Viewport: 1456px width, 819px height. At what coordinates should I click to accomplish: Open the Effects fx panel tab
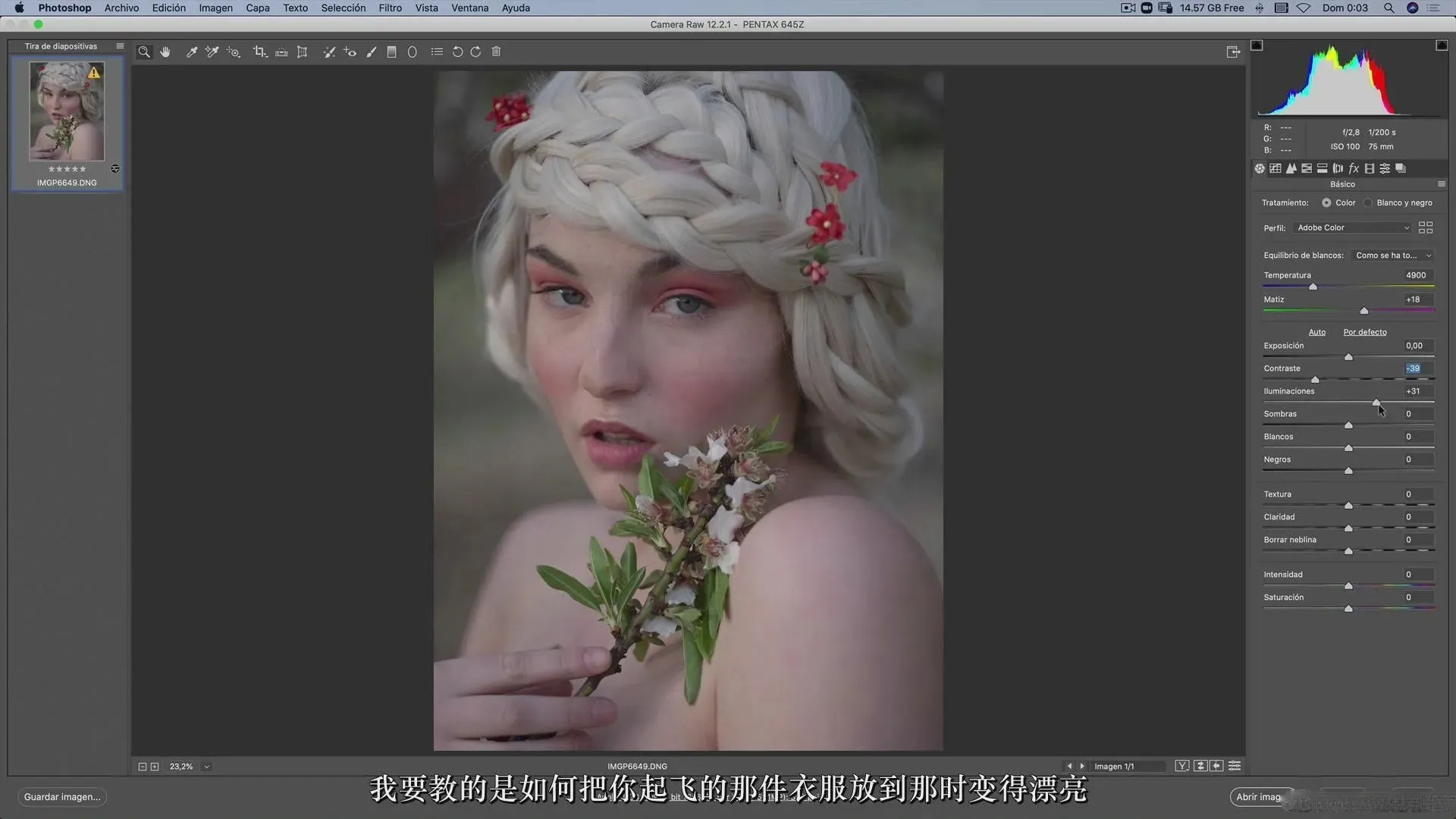1354,168
